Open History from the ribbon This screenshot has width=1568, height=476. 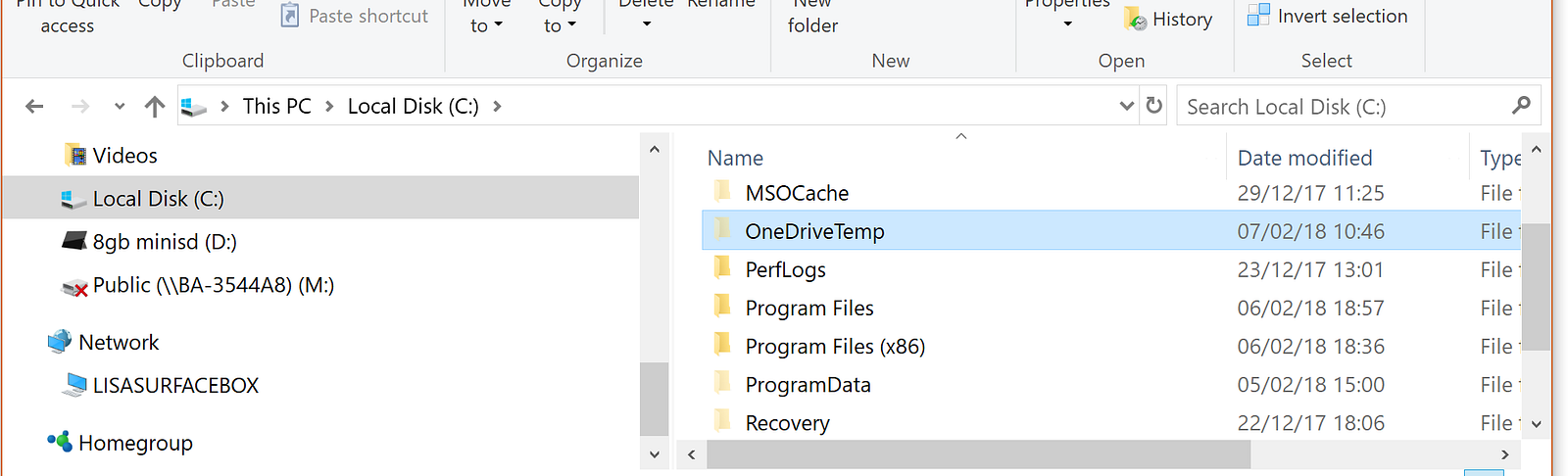click(x=1170, y=19)
